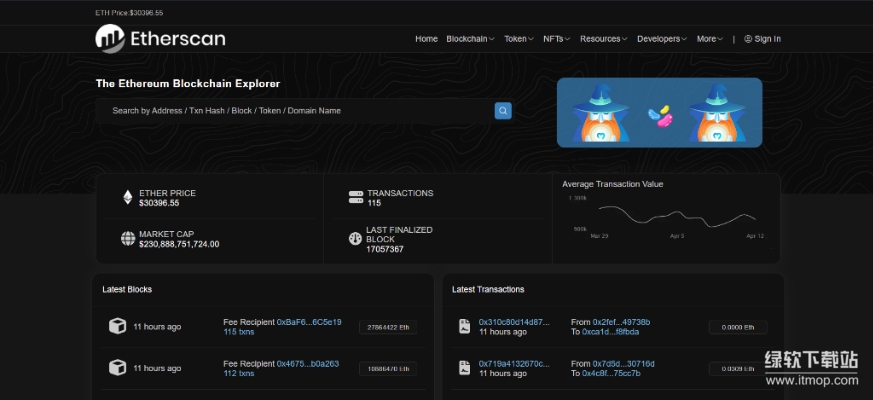Click the ETH Price text in top bar
Viewport: 873px width, 400px height.
coord(129,13)
